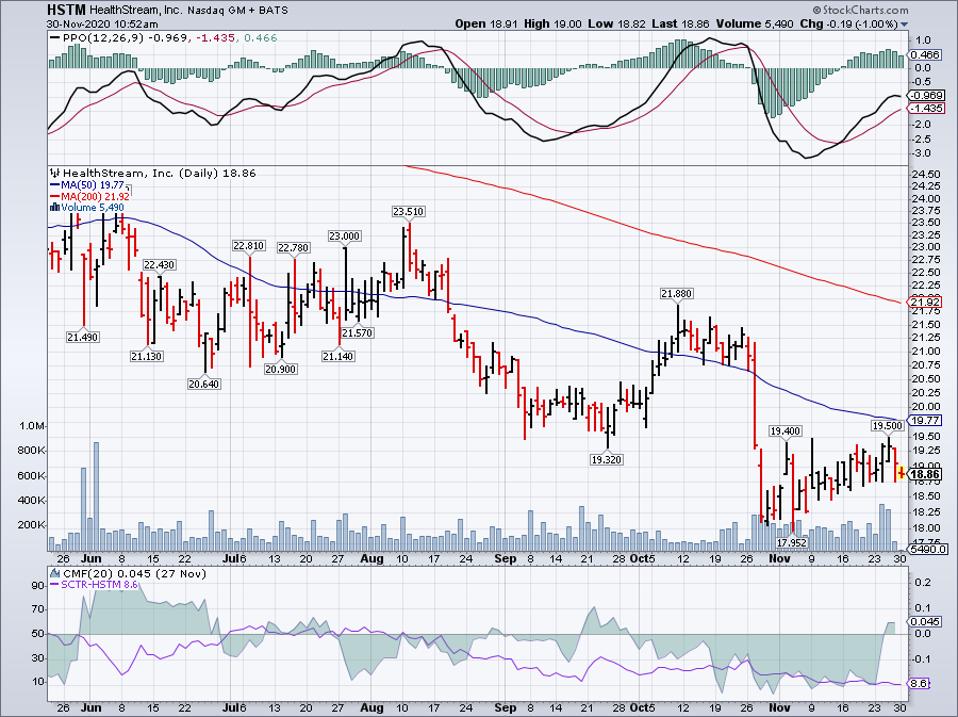Click the 'CMF(20) 0.045 (27 Nov)' legend label
This screenshot has width=958, height=717.
click(x=135, y=573)
